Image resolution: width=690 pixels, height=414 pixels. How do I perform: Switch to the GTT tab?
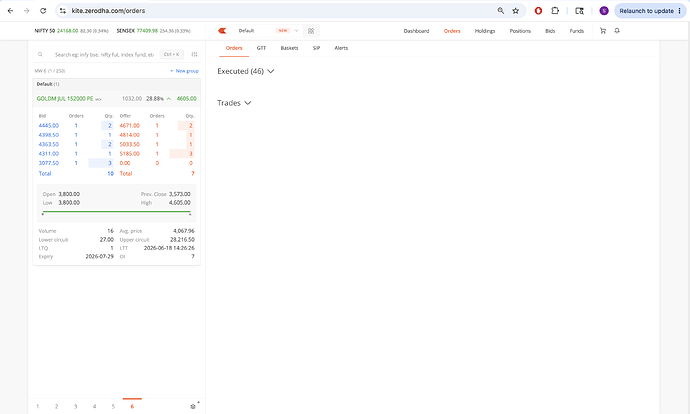pos(261,48)
